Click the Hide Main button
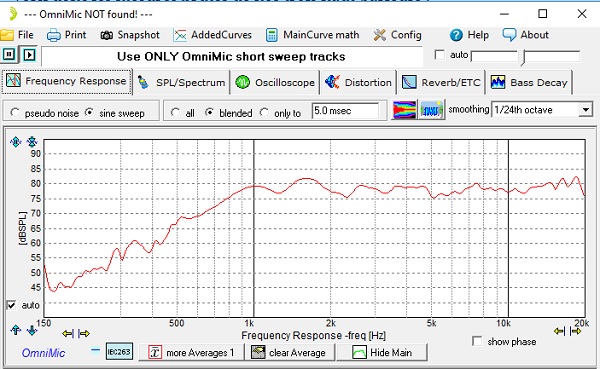Image resolution: width=600 pixels, height=369 pixels. pyautogui.click(x=382, y=352)
